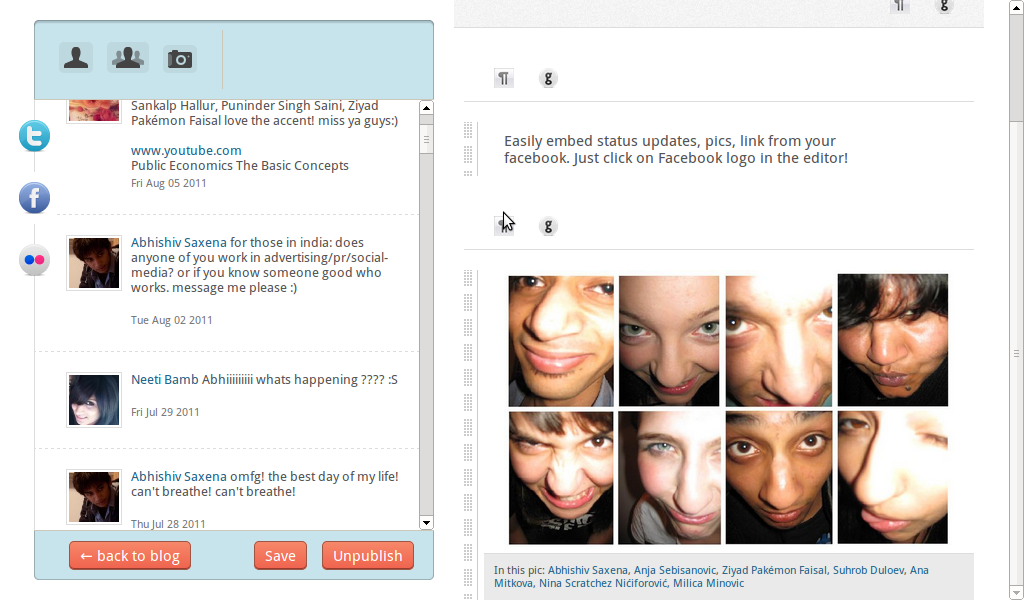
Task: Click feed scrollbar up arrow
Action: pyautogui.click(x=426, y=108)
